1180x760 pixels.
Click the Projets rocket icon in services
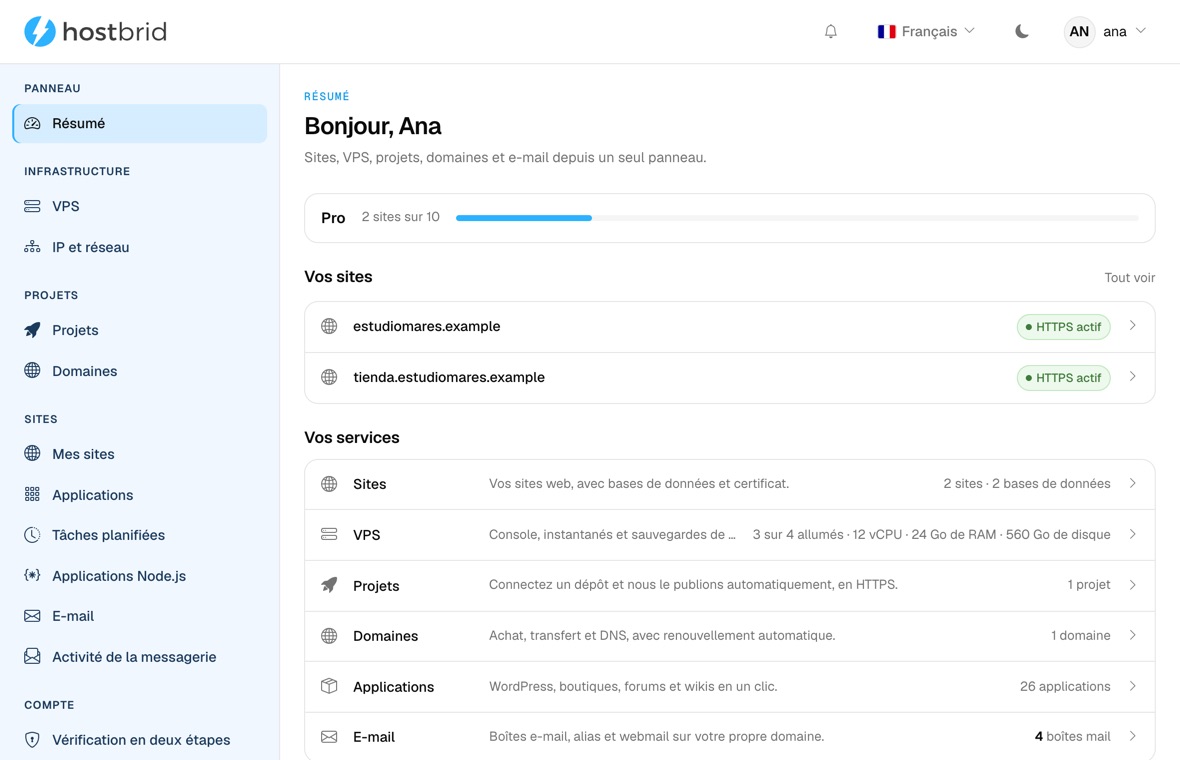point(329,585)
